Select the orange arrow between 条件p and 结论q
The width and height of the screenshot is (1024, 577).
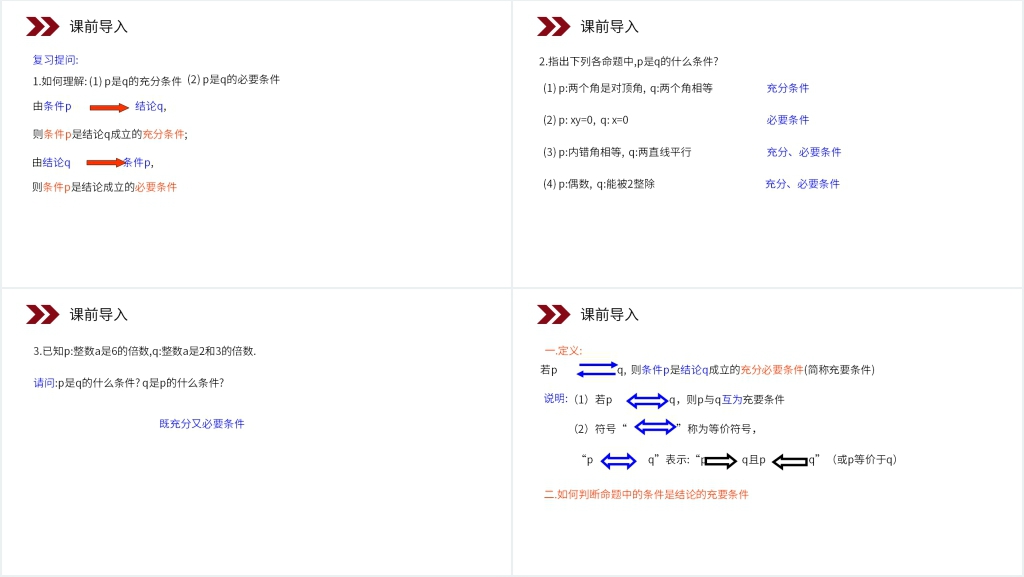click(107, 107)
